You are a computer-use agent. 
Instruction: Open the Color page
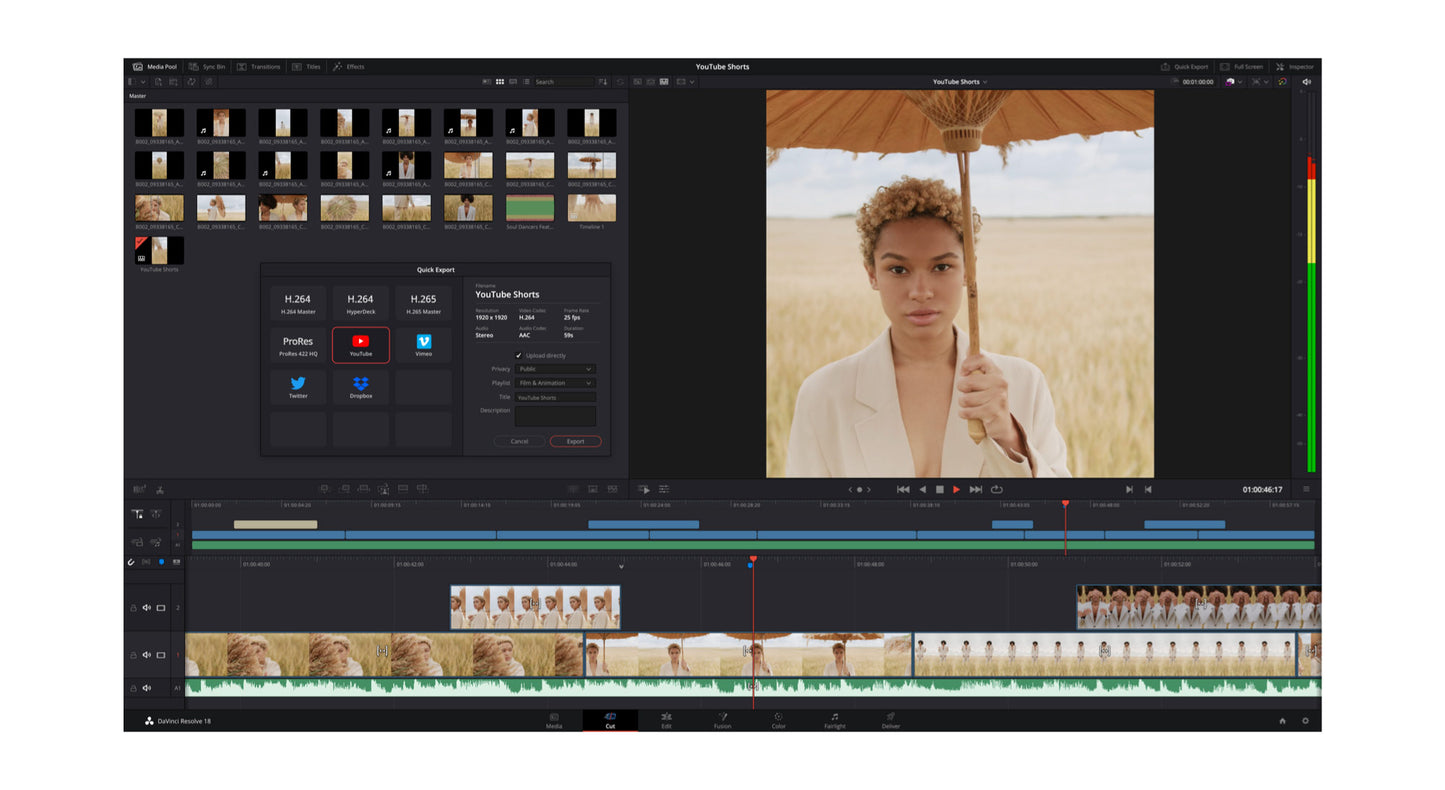pos(778,720)
